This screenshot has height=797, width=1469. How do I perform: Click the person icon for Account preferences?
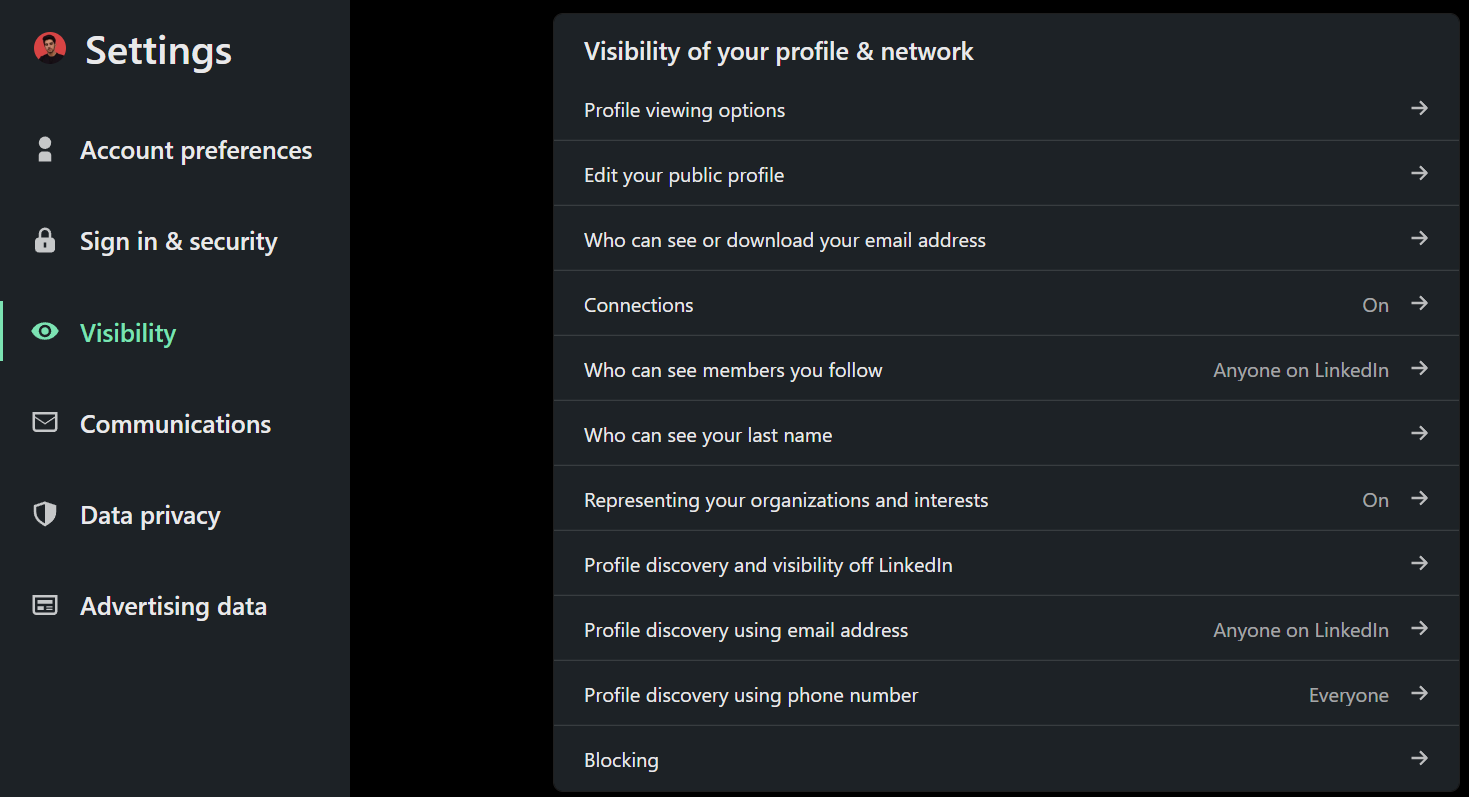44,150
